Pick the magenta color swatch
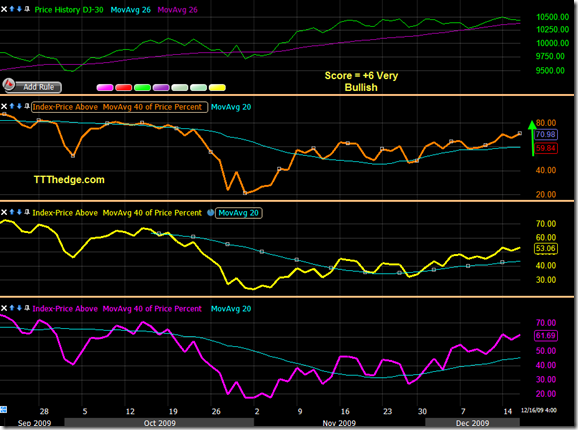This screenshot has width=578, height=430. click(x=105, y=87)
